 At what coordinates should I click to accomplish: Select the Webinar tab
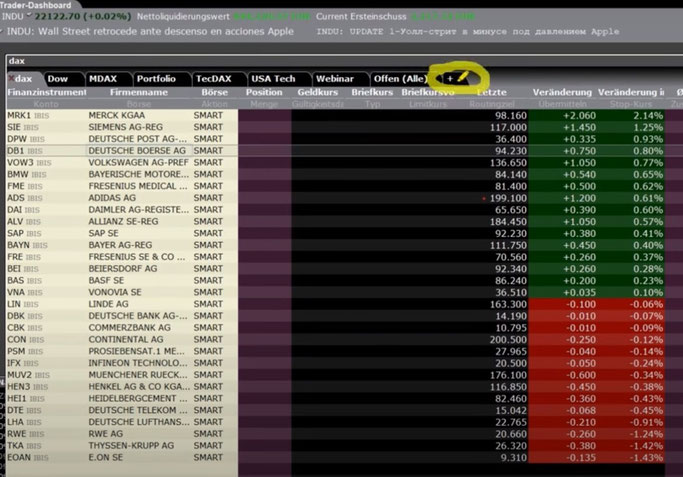[335, 79]
